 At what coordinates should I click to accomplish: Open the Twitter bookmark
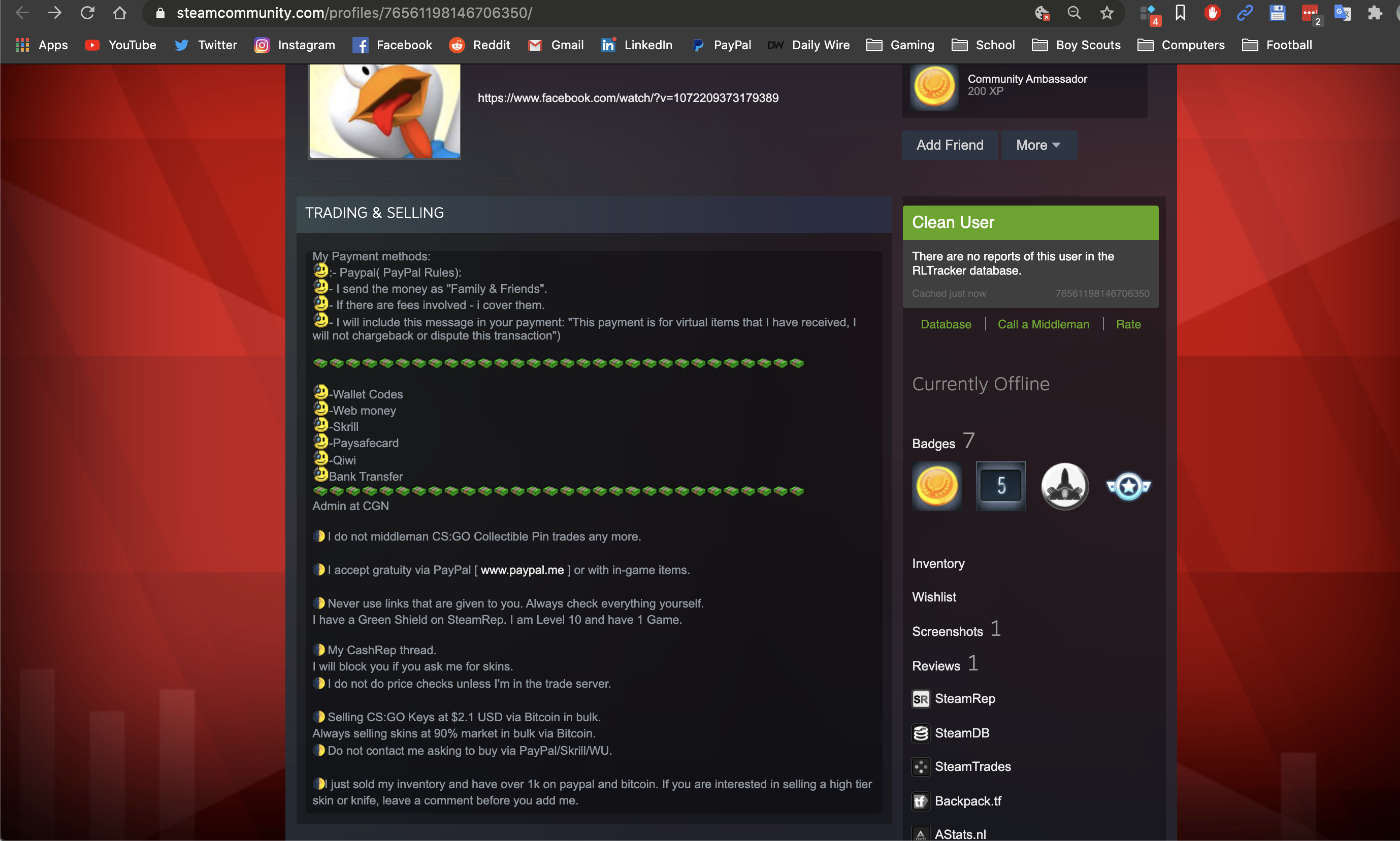point(206,45)
